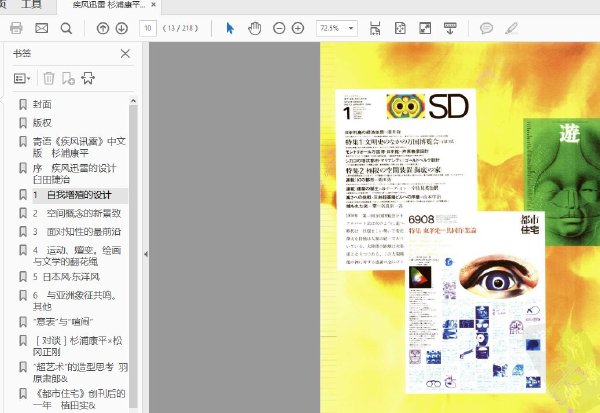Switch to the 工具 tab
600x413 pixels.
click(x=31, y=5)
